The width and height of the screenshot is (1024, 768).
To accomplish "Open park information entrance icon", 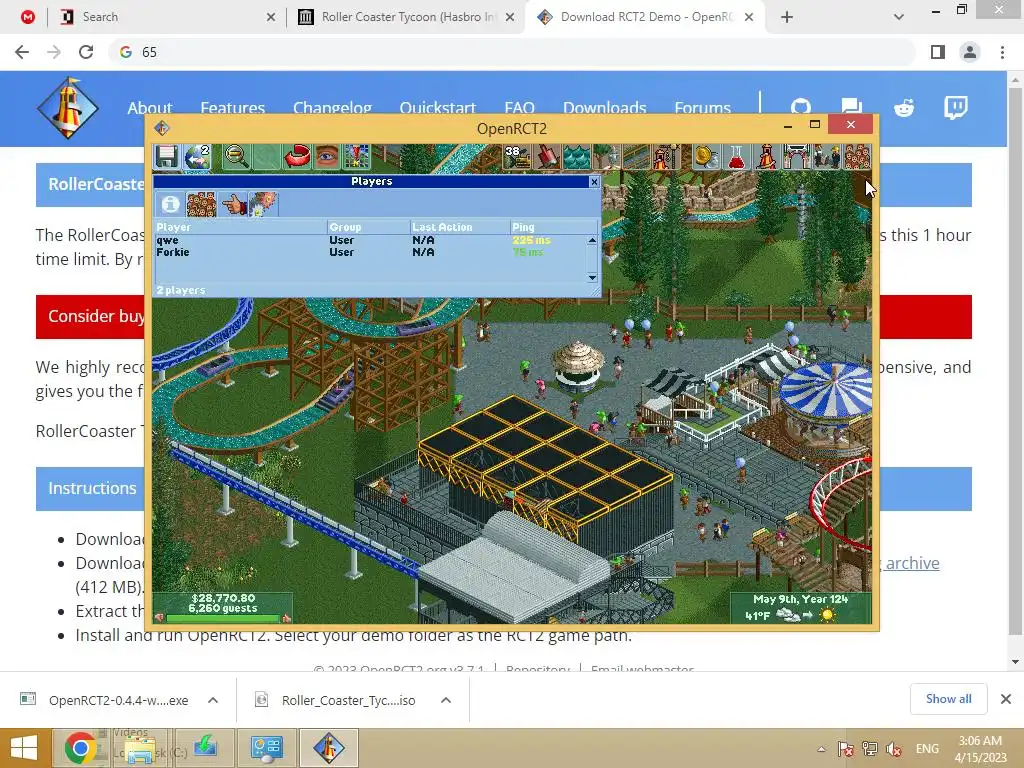I will (x=796, y=157).
